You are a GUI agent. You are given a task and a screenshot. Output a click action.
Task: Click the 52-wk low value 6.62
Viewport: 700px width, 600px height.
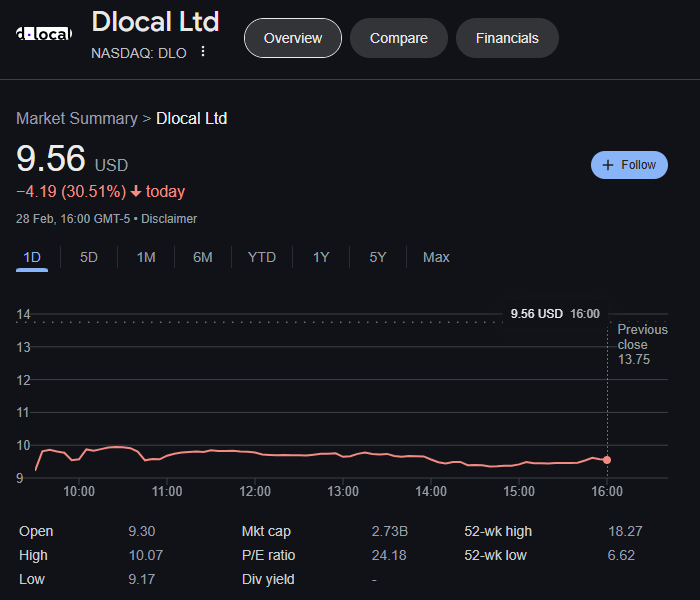coord(621,555)
